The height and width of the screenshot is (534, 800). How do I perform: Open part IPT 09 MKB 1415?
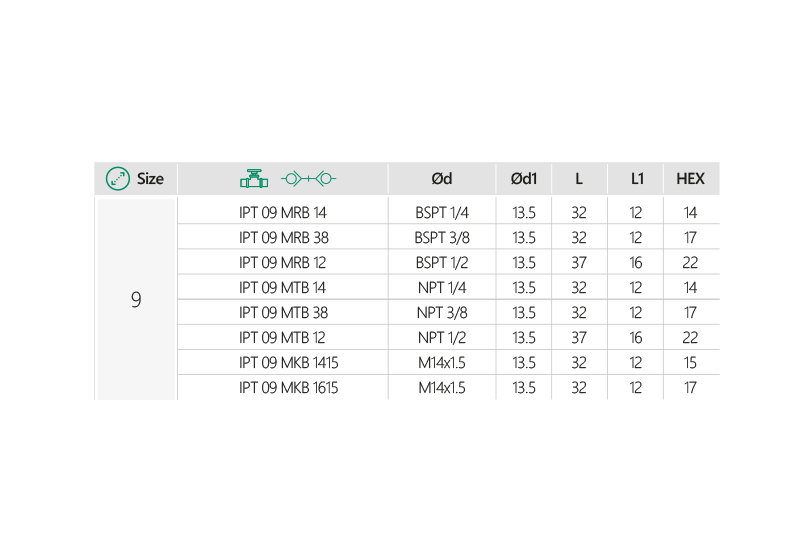click(288, 363)
